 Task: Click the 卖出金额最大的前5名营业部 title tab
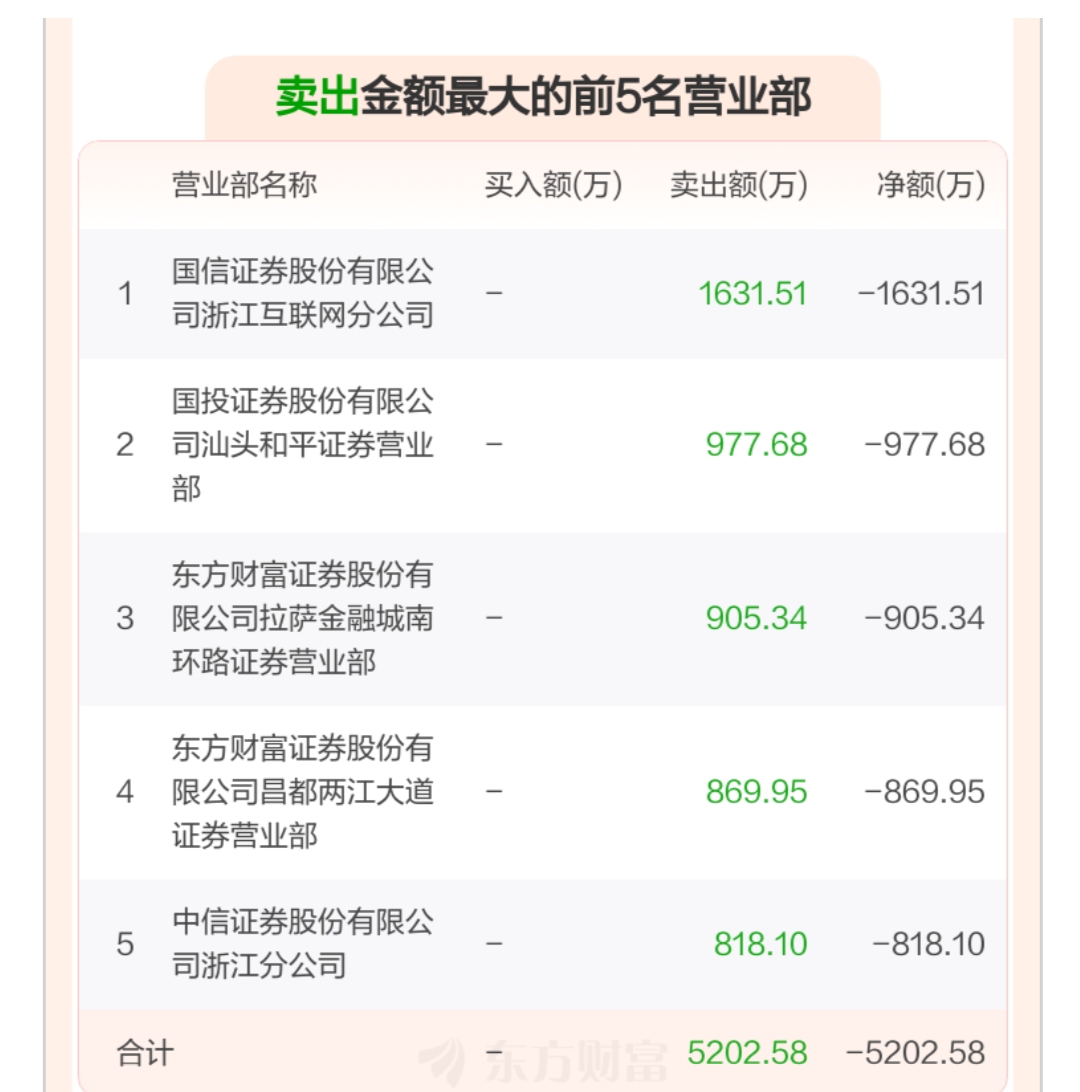point(542,98)
